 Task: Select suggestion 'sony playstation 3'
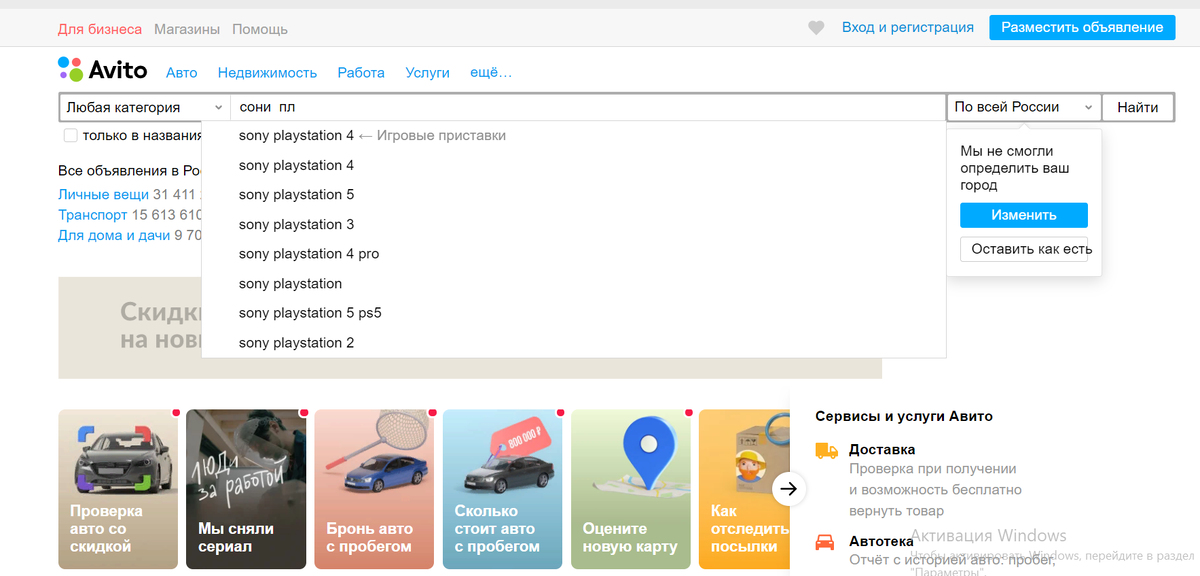[x=574, y=225]
